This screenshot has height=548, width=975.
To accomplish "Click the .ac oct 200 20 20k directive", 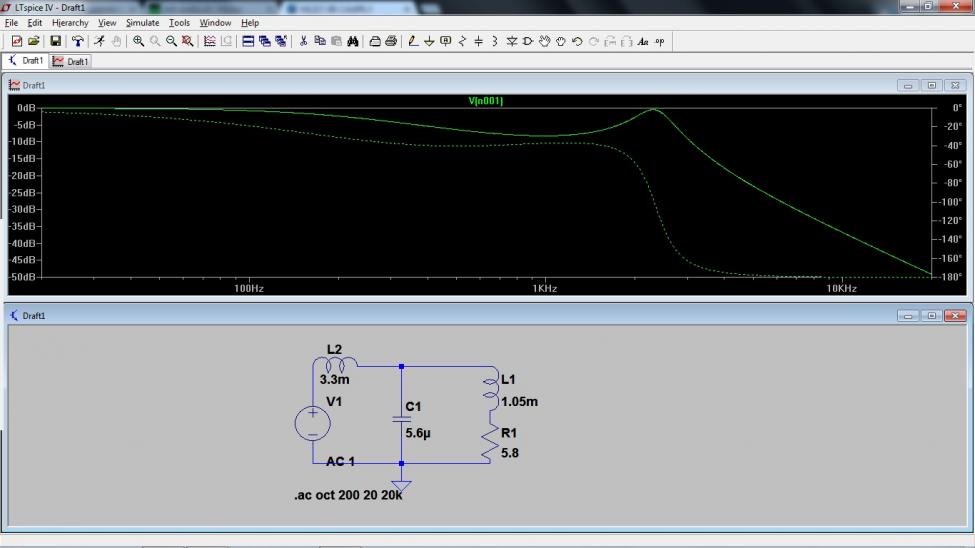I will click(x=348, y=495).
